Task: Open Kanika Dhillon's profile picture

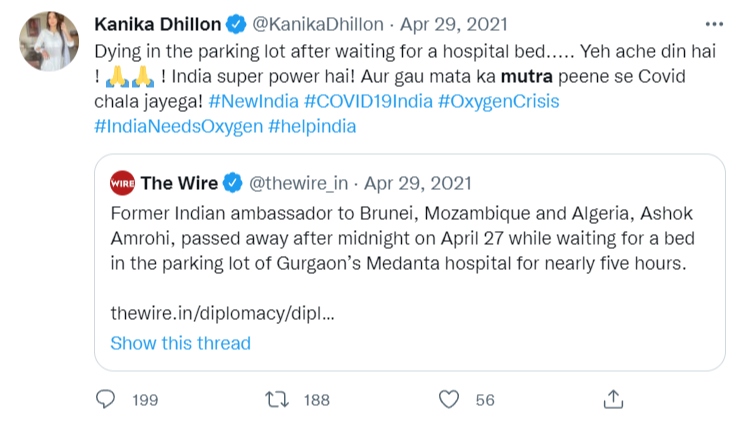Action: (x=48, y=42)
